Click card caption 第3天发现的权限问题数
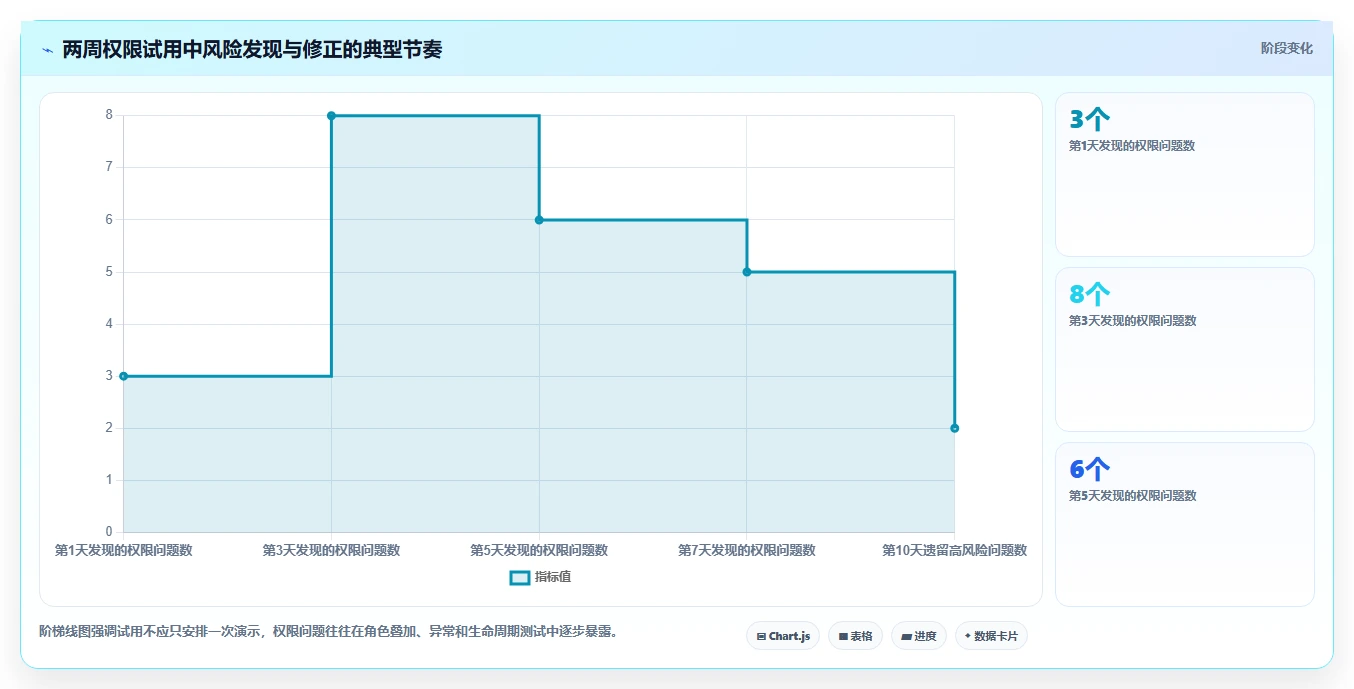 (1132, 321)
